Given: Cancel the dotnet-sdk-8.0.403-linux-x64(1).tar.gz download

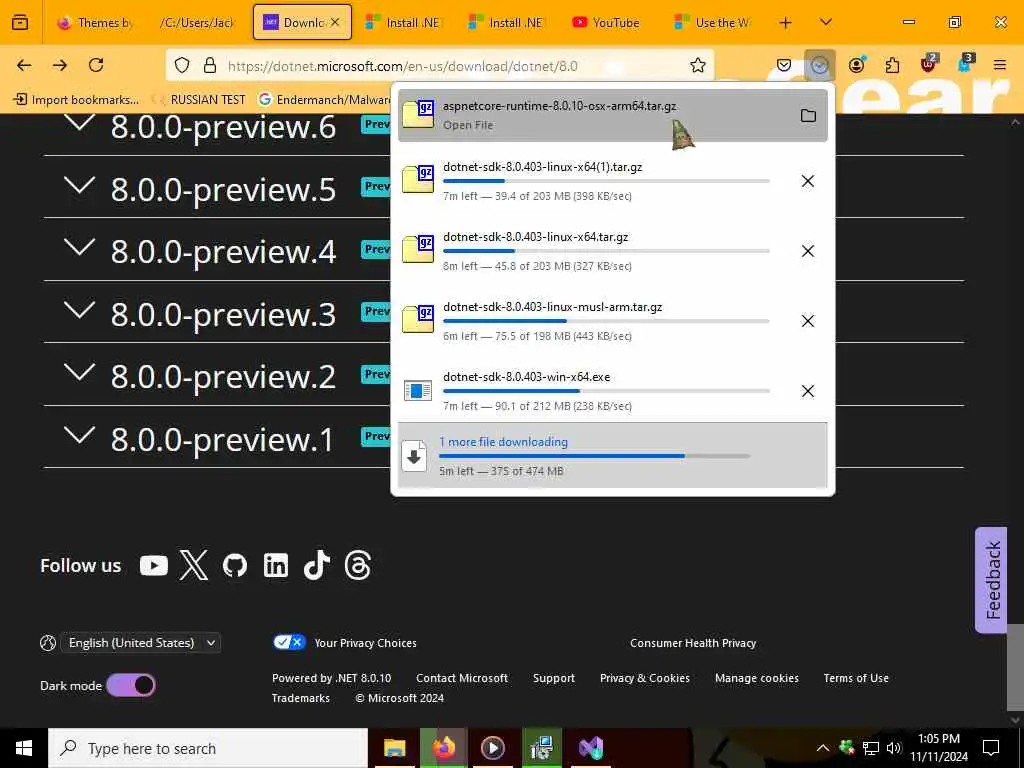Looking at the screenshot, I should 808,181.
